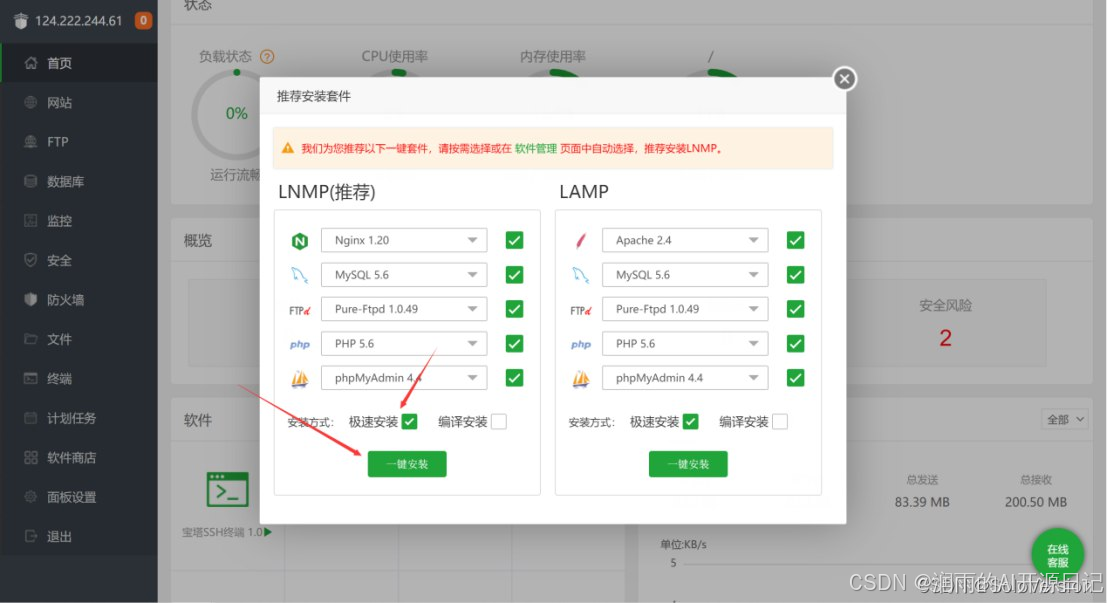This screenshot has height=603, width=1108.
Task: Select 退出 in sidebar
Action: pyautogui.click(x=79, y=537)
